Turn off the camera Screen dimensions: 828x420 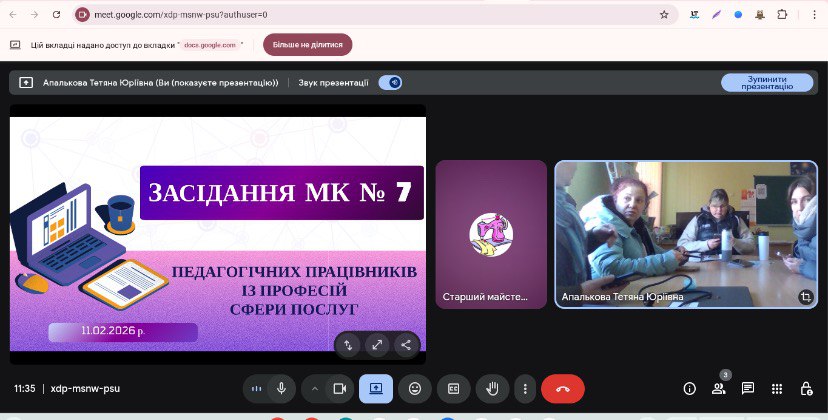(x=339, y=388)
